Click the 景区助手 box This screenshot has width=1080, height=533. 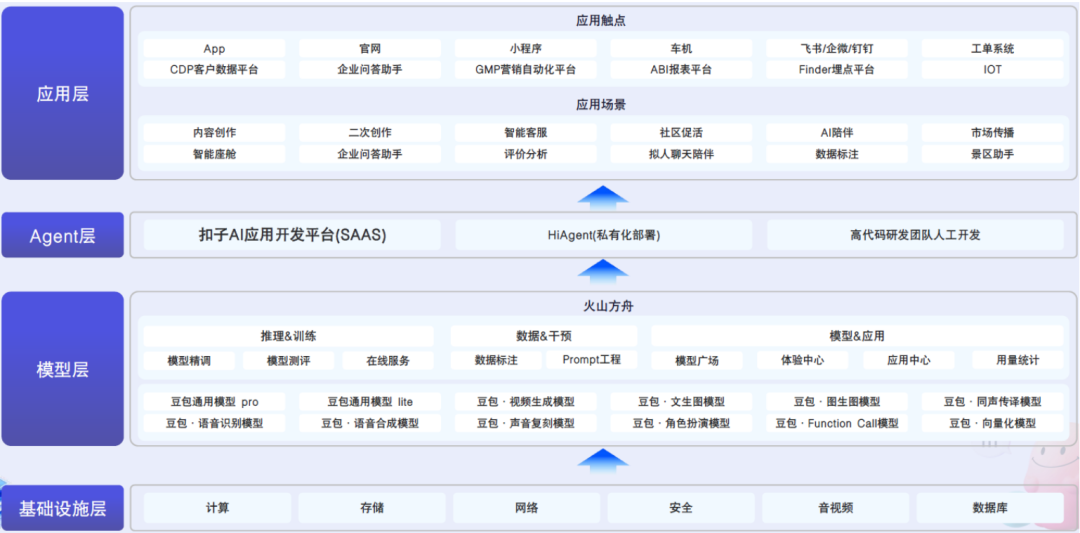pos(993,154)
